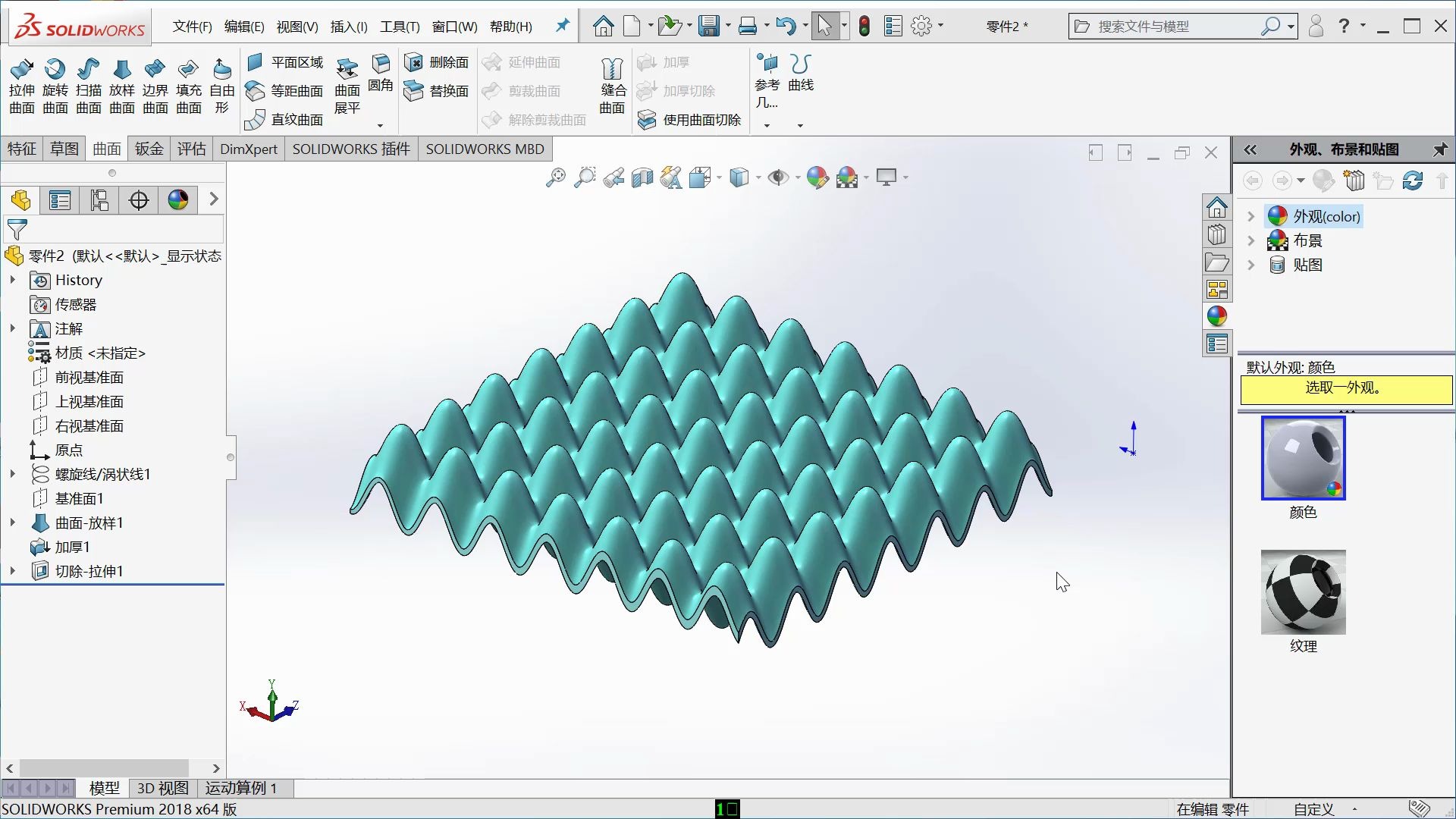Switch to the 特征 features tab
This screenshot has height=819, width=1456.
click(22, 149)
